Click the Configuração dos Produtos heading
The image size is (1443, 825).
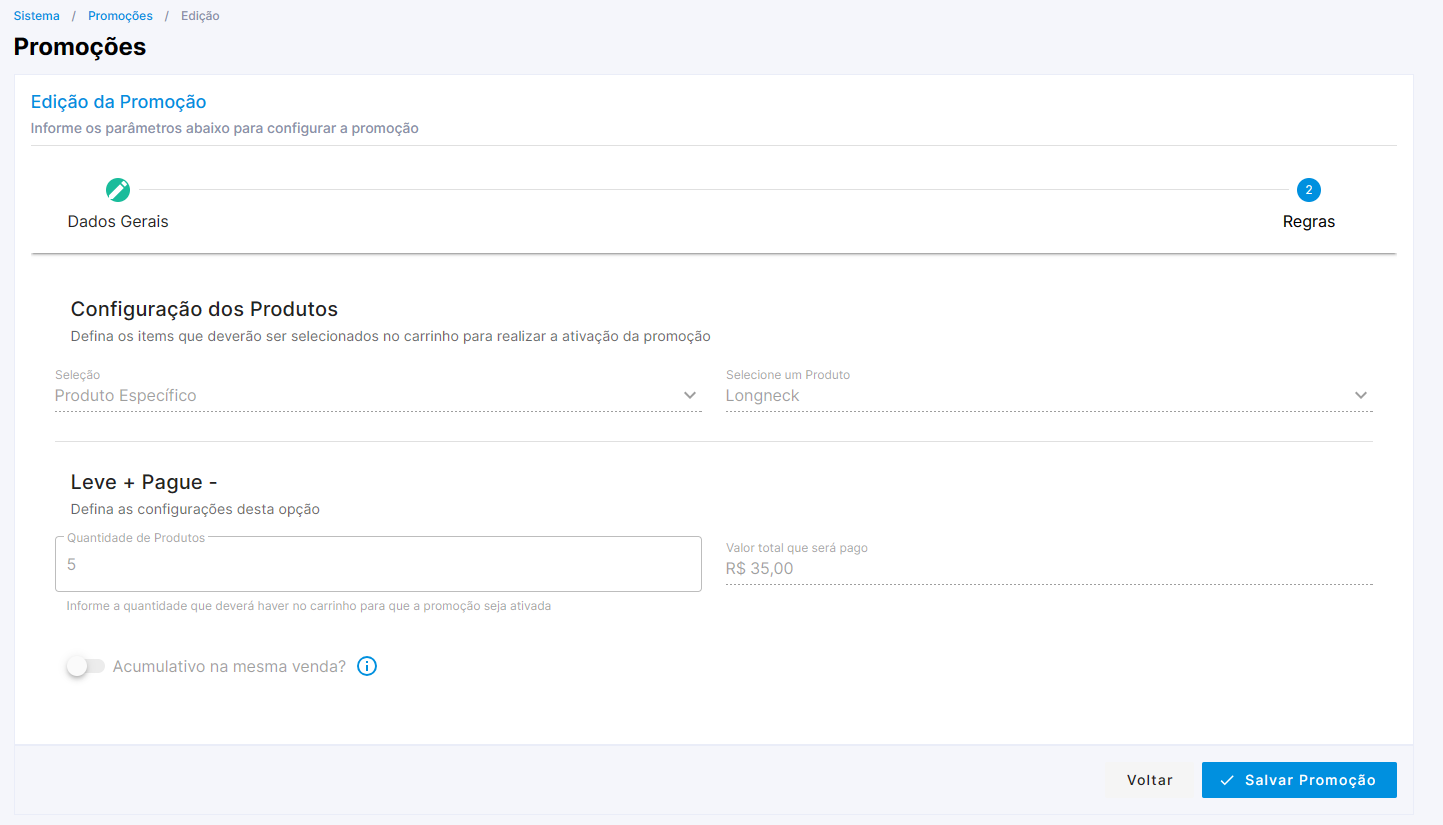click(x=205, y=309)
